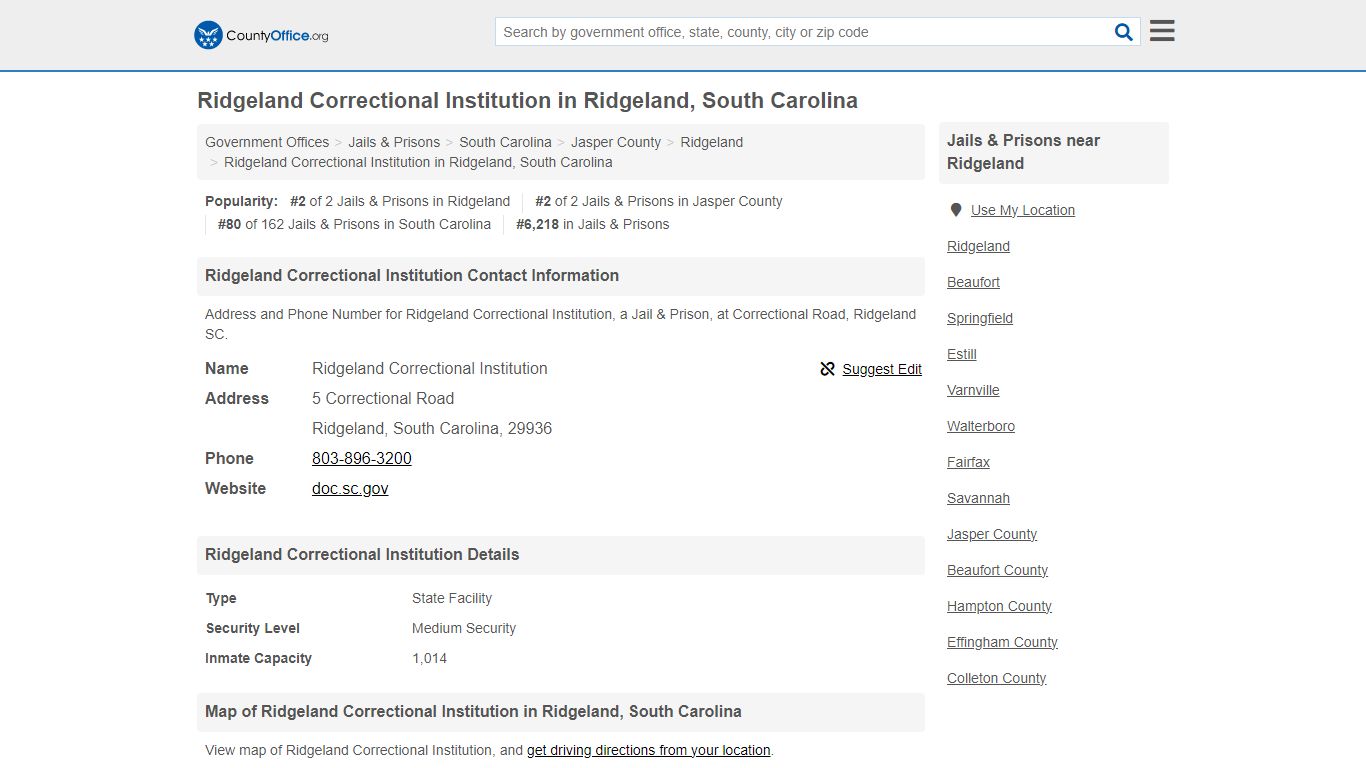Open the hamburger menu icon
The image size is (1366, 768).
[1162, 31]
